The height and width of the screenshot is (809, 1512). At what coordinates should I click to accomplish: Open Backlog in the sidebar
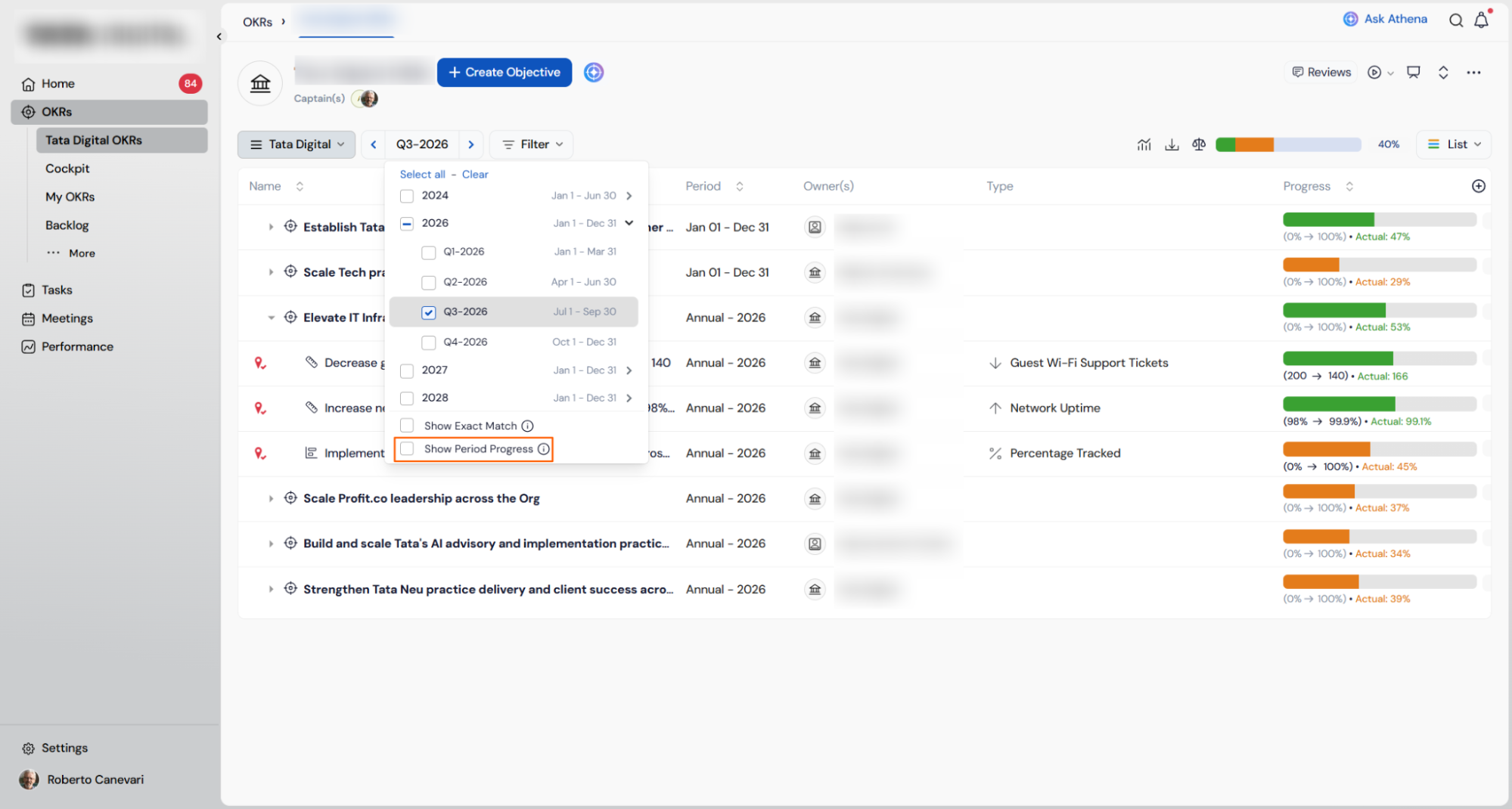(x=67, y=225)
